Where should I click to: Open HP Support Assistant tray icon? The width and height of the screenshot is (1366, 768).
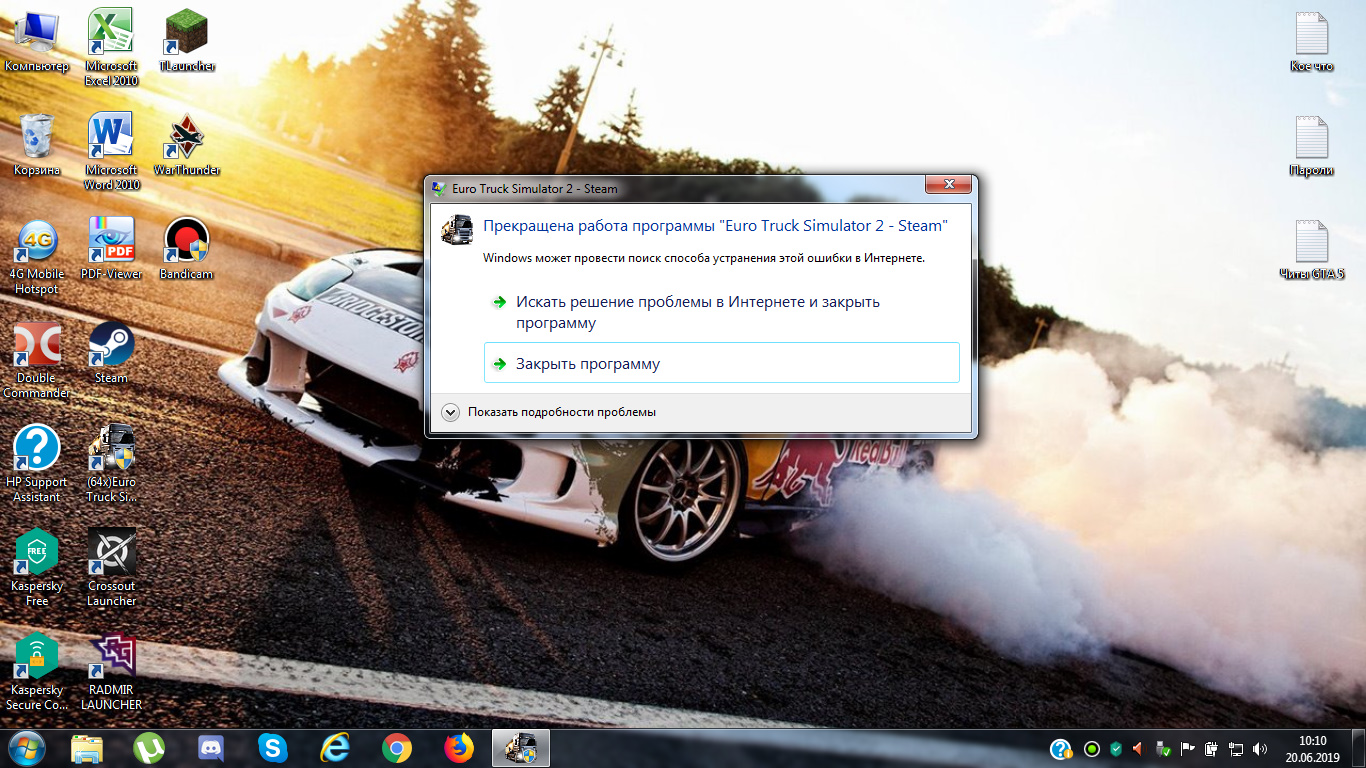(x=1061, y=749)
